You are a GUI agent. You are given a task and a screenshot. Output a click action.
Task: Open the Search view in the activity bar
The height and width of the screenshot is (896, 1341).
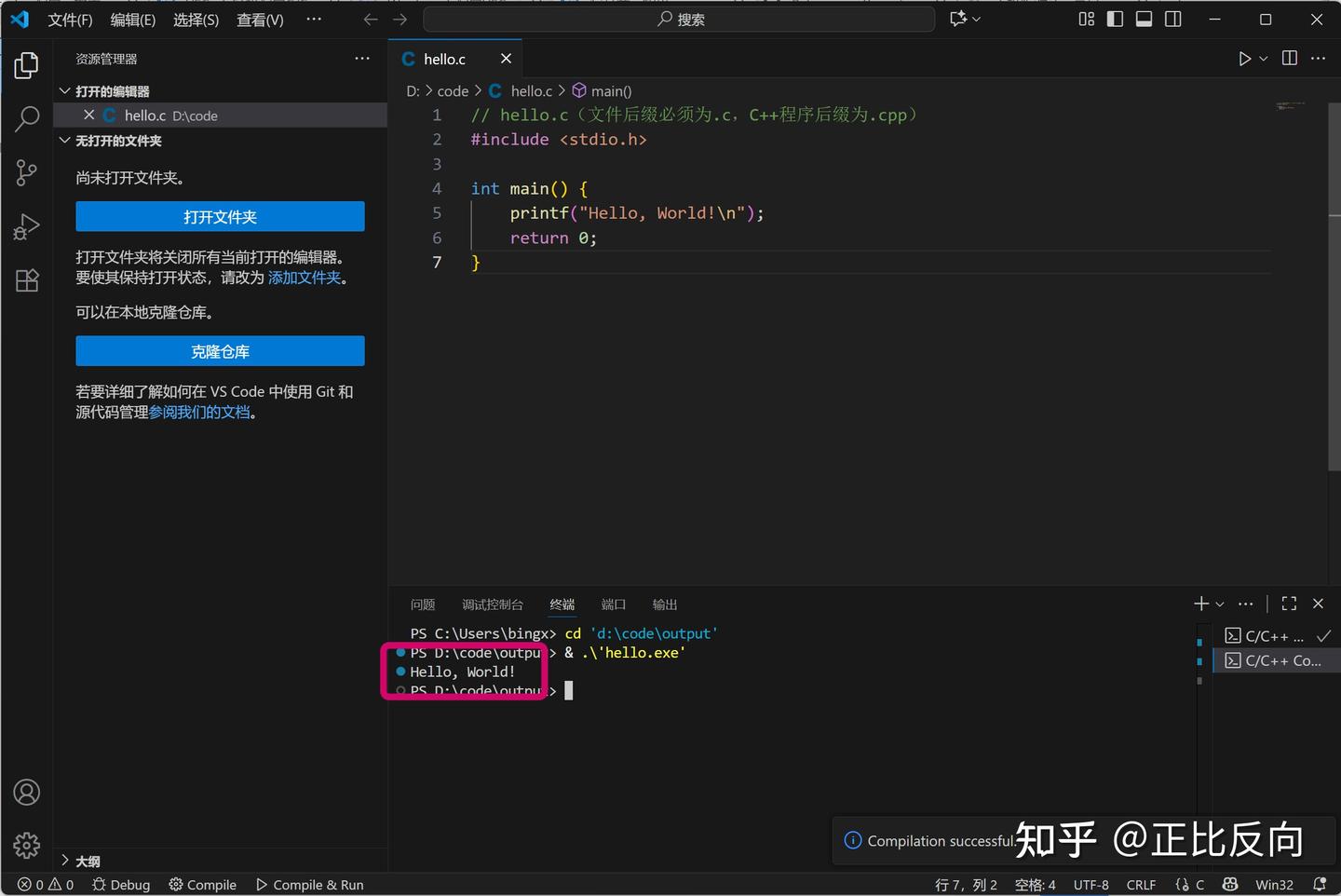pos(26,119)
